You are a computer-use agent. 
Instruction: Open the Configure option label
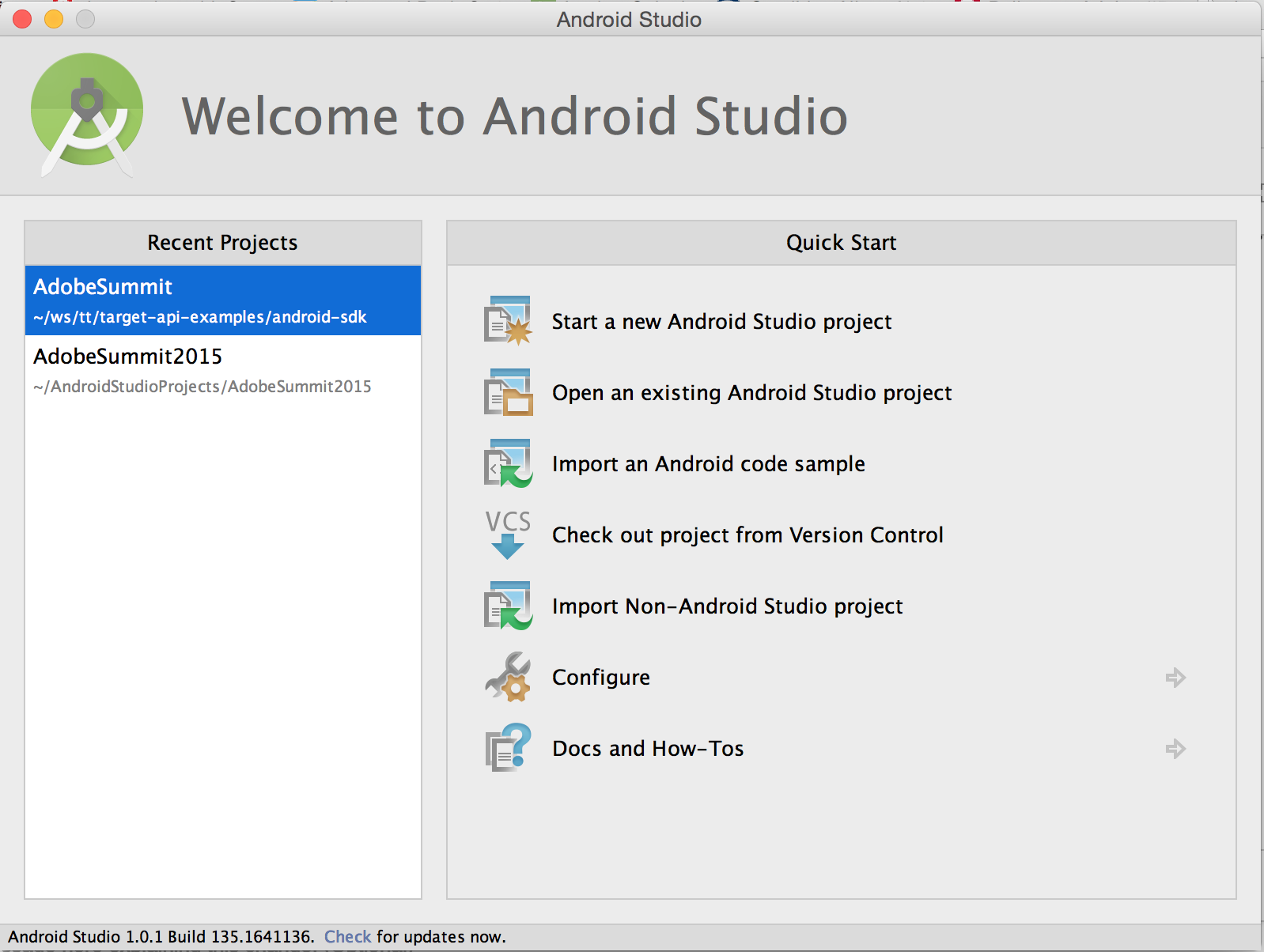(601, 678)
